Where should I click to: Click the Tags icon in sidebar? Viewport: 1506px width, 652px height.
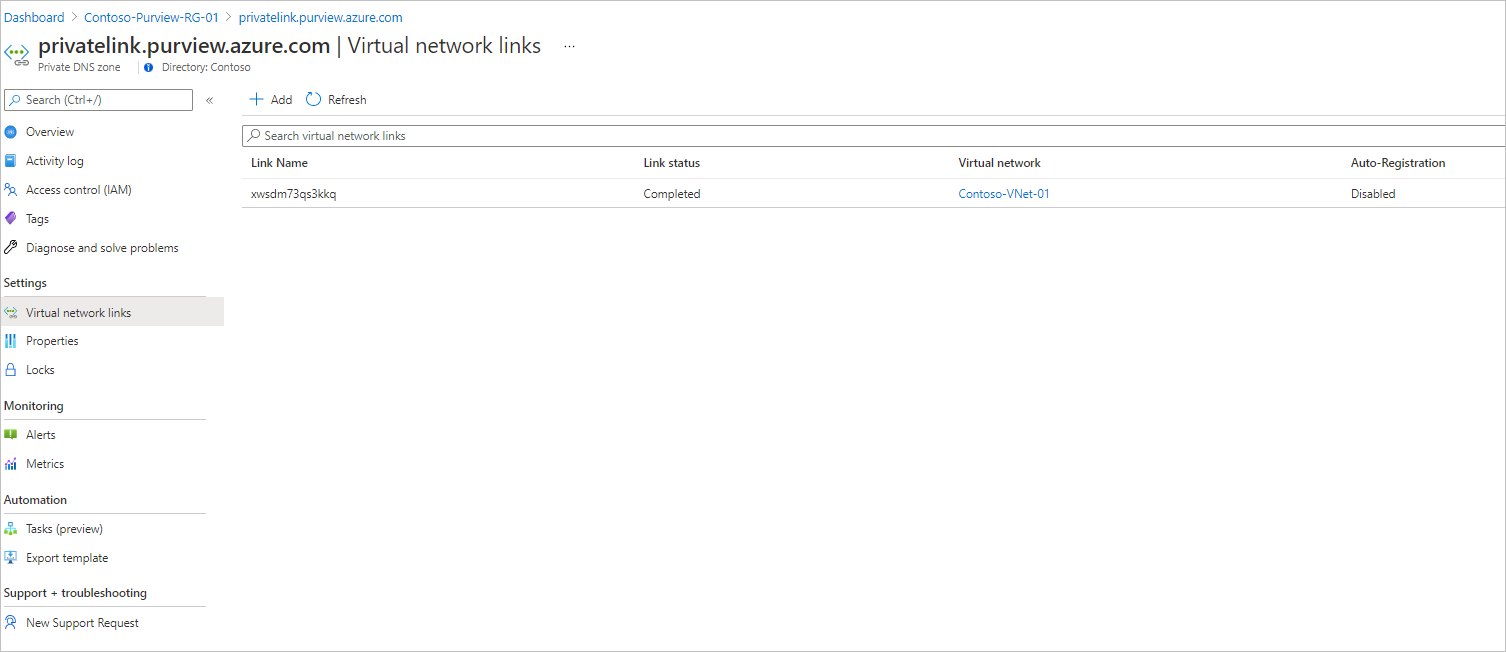(11, 219)
